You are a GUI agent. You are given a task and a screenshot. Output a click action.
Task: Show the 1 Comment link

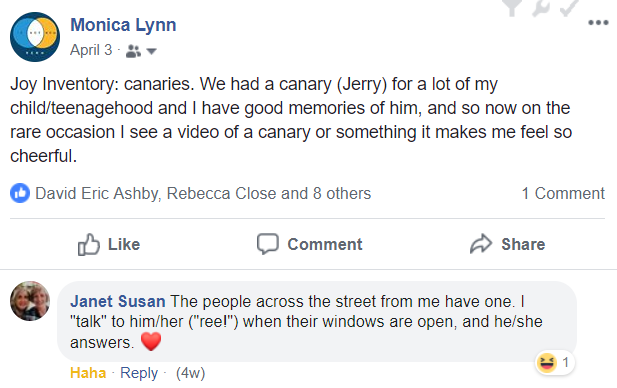pyautogui.click(x=563, y=194)
